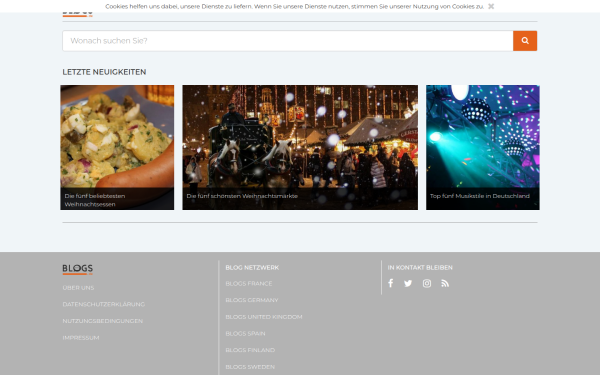Visit Blogs Sweden
Image resolution: width=600 pixels, height=375 pixels.
[250, 367]
